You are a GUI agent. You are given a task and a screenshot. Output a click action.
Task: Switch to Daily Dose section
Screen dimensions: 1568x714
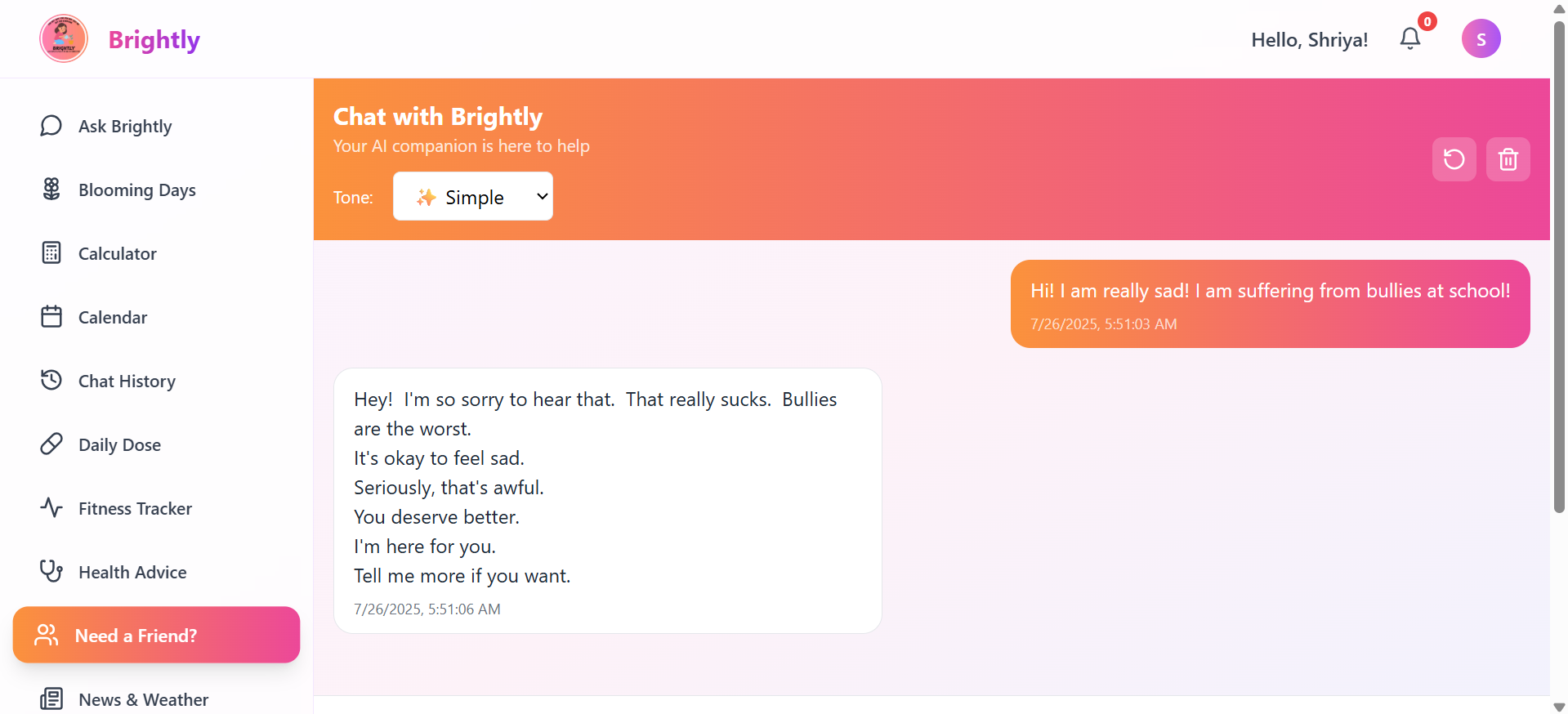[x=118, y=444]
